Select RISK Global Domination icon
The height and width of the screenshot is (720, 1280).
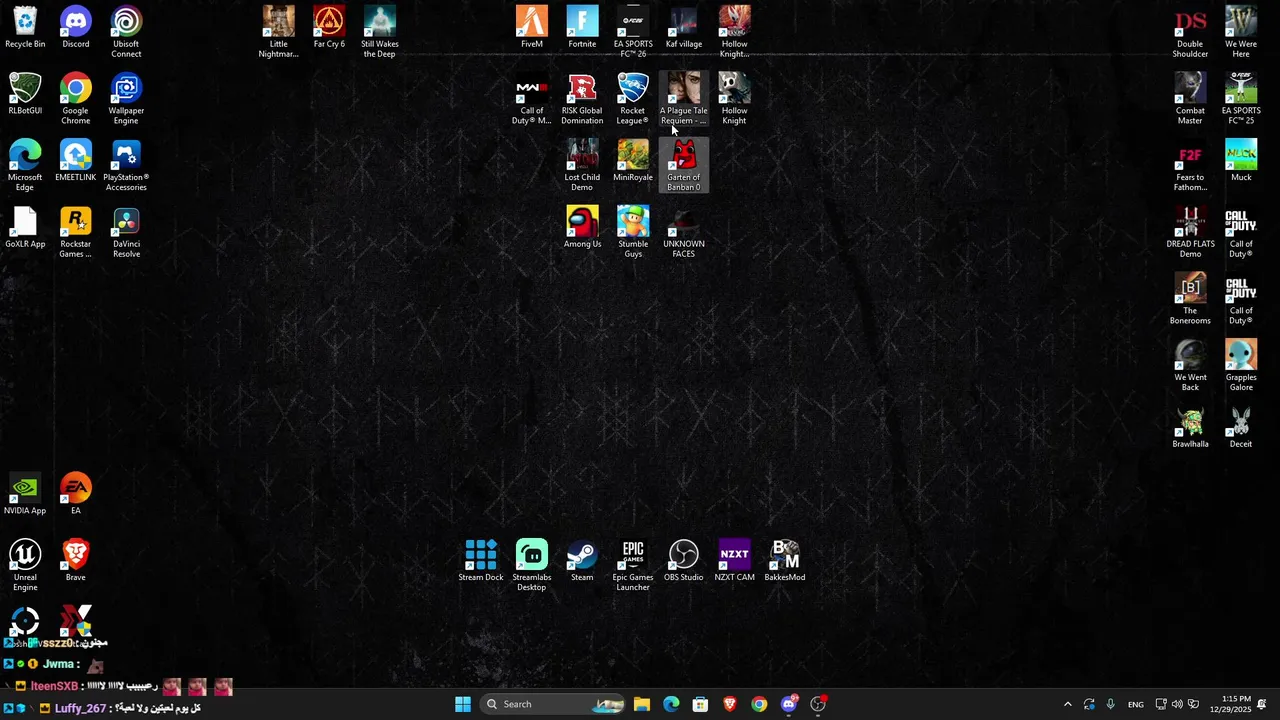(582, 99)
